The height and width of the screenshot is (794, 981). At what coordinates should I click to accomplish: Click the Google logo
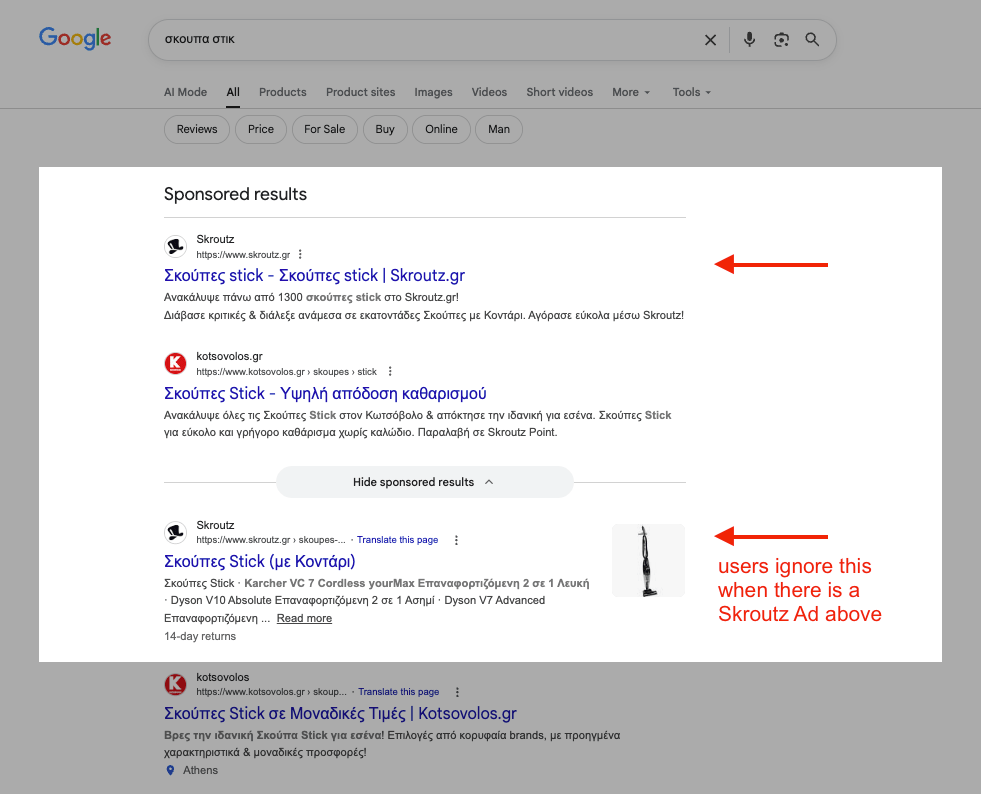[75, 39]
